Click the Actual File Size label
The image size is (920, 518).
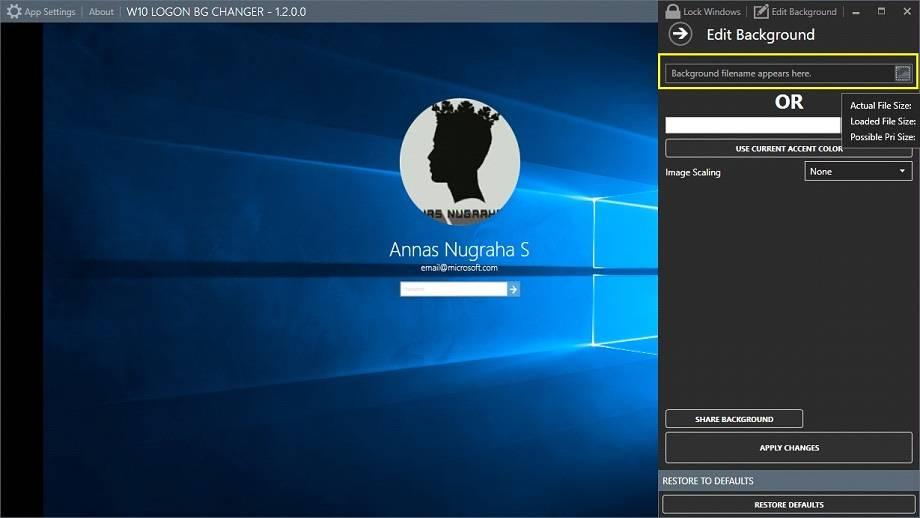pos(881,106)
